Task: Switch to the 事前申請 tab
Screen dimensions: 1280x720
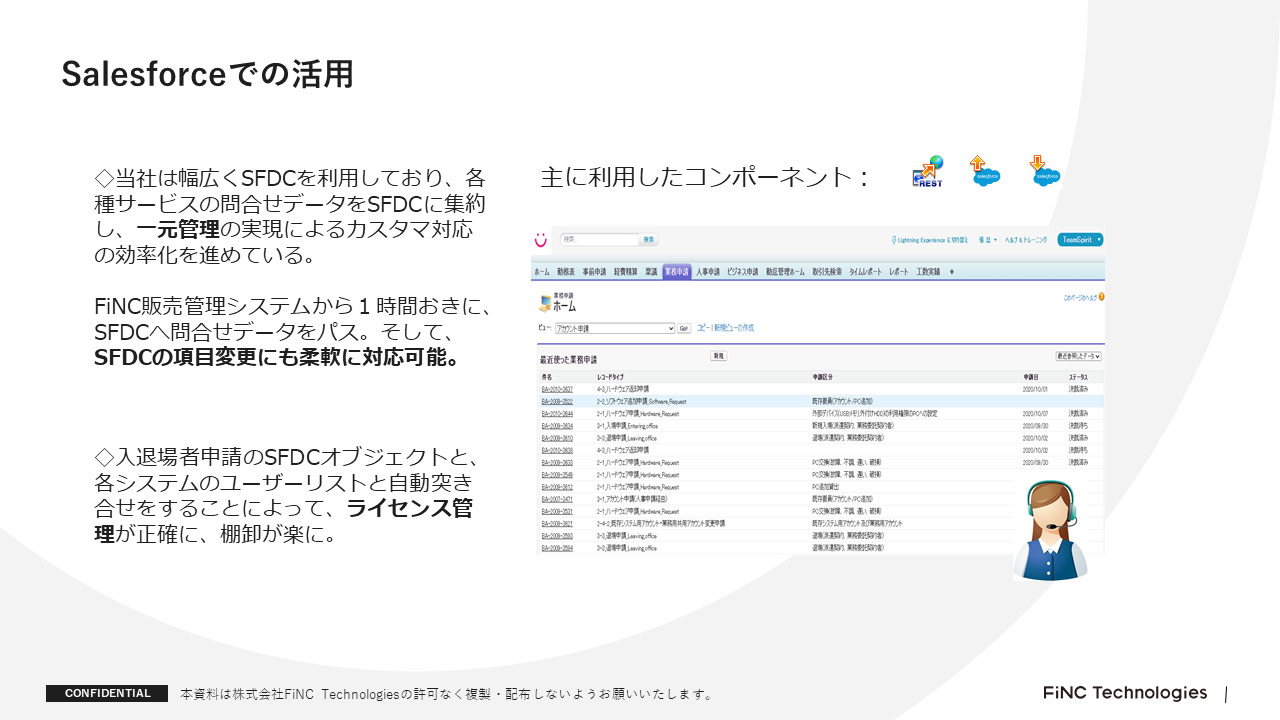Action: [x=594, y=271]
